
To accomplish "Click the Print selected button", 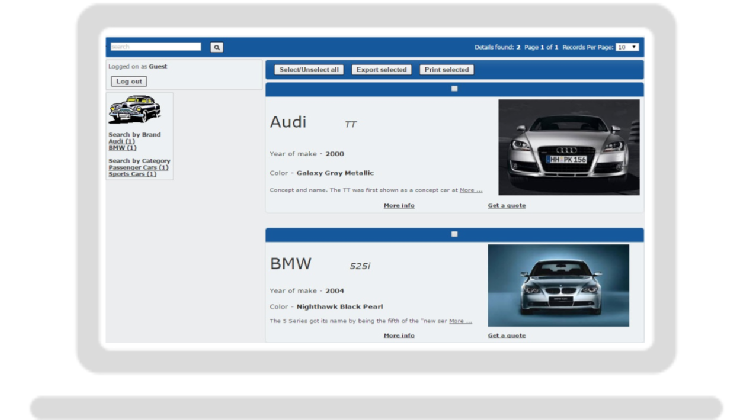I will 447,70.
